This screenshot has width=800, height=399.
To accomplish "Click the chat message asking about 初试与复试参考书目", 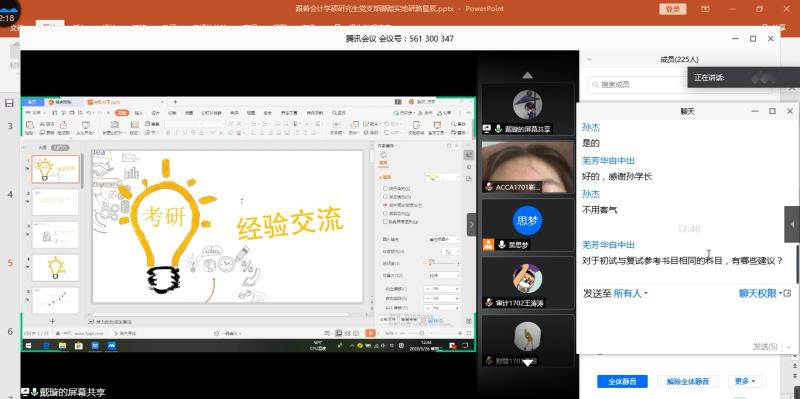I will [682, 261].
